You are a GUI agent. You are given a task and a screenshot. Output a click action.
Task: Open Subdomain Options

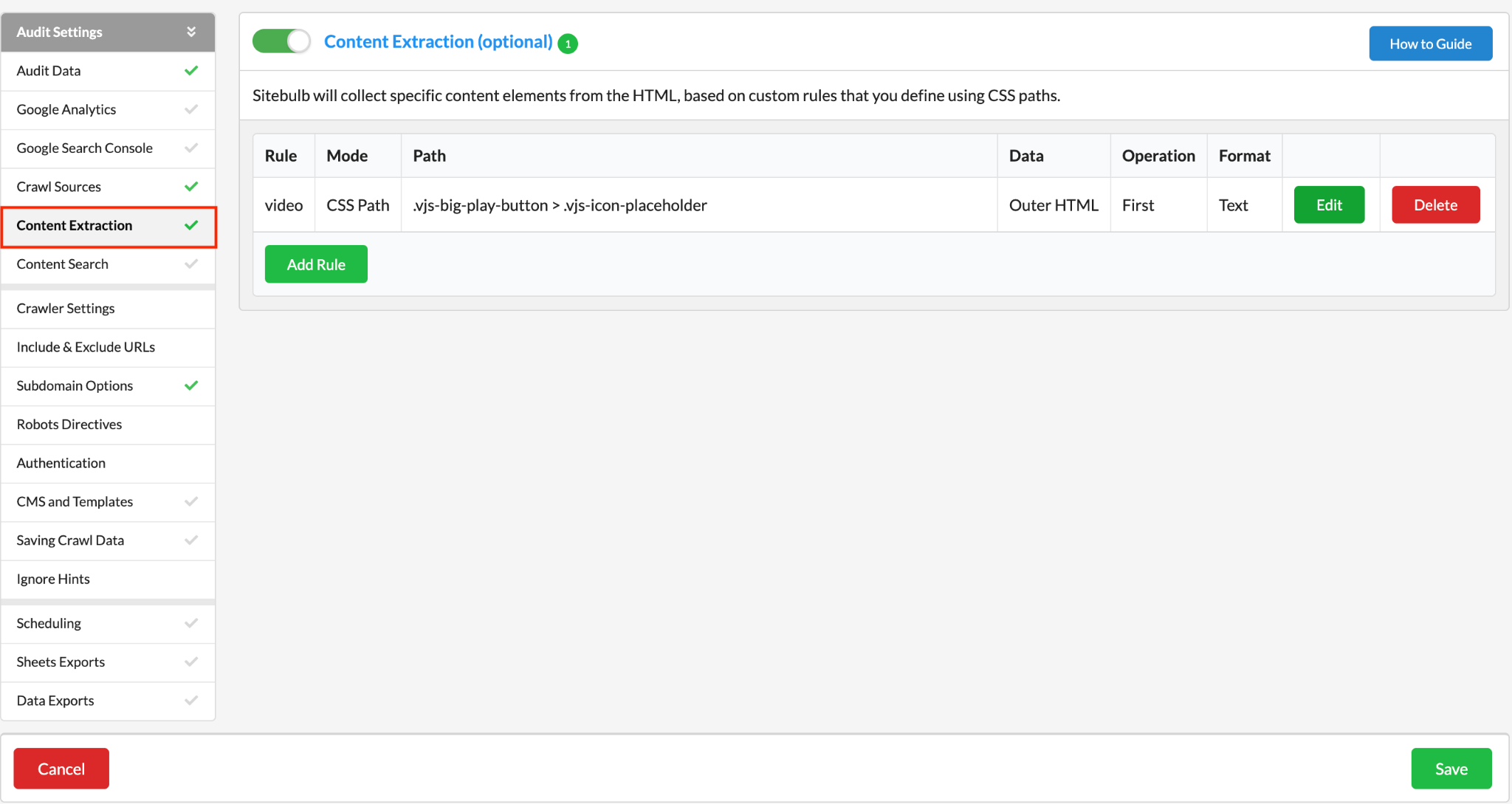(108, 386)
